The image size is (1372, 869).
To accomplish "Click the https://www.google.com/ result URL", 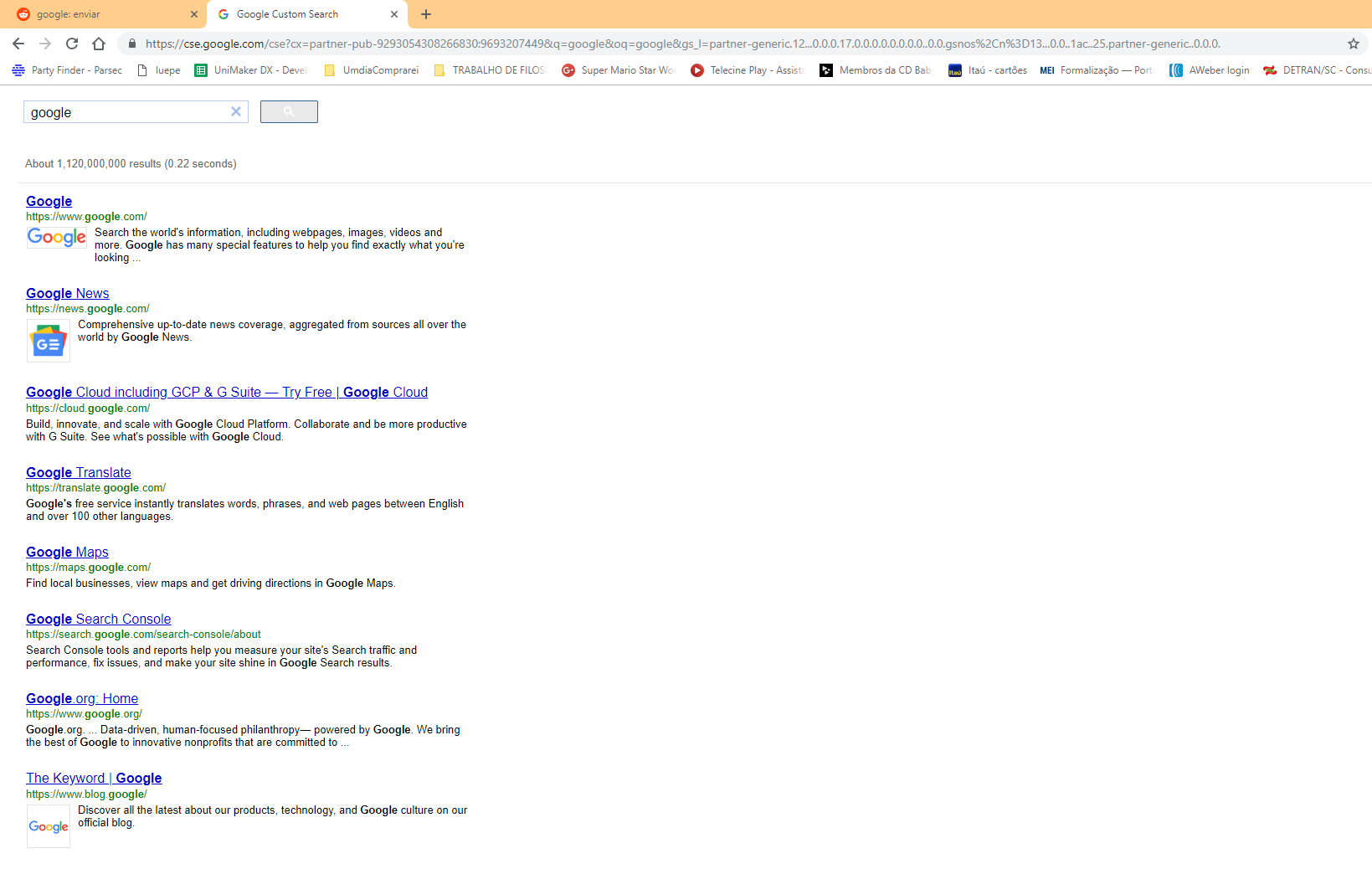I will point(86,217).
